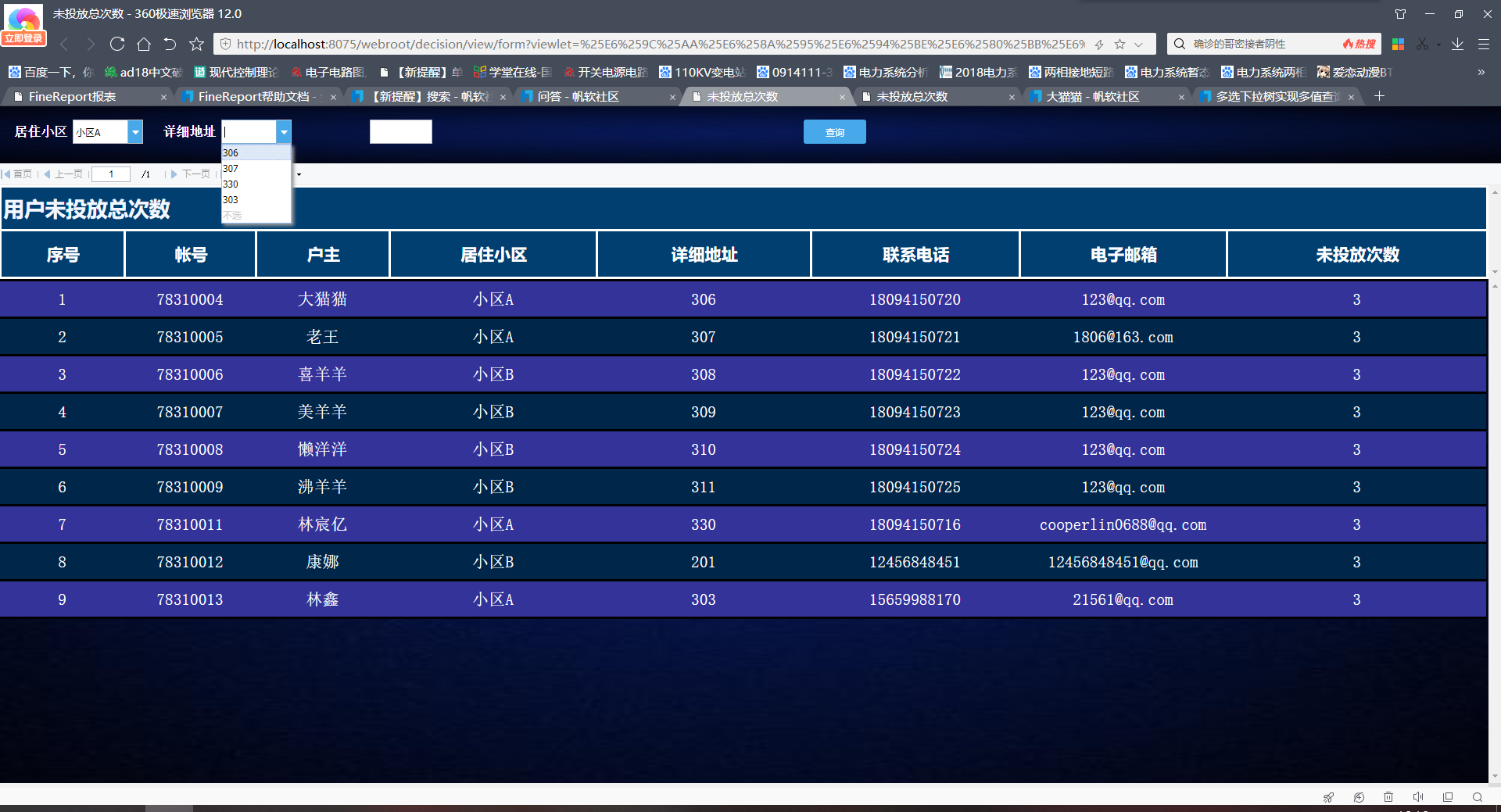The height and width of the screenshot is (812, 1501).
Task: Collapse the 详细地址 dropdown arrow
Action: 284,132
